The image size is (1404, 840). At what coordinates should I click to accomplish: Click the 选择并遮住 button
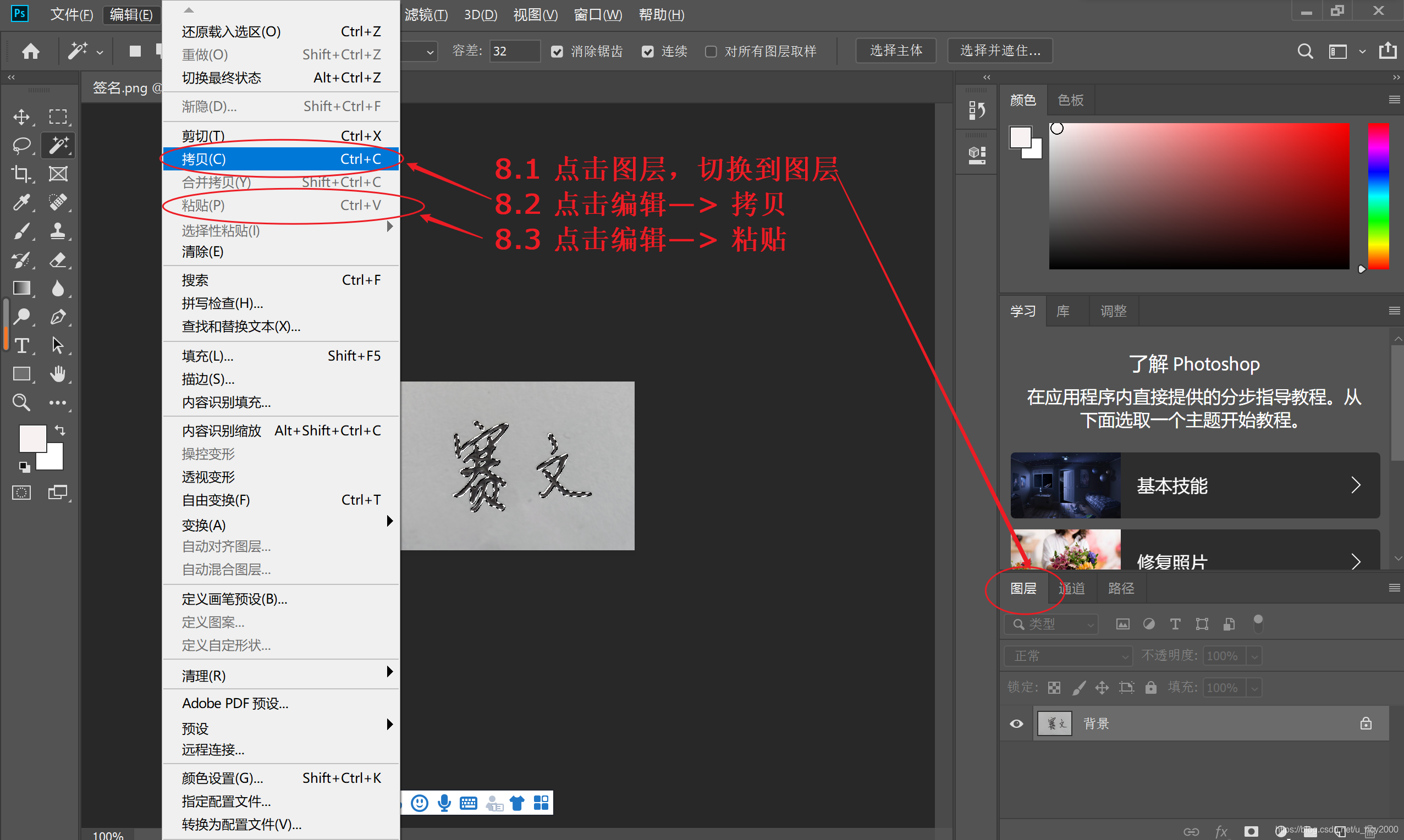pos(1000,51)
